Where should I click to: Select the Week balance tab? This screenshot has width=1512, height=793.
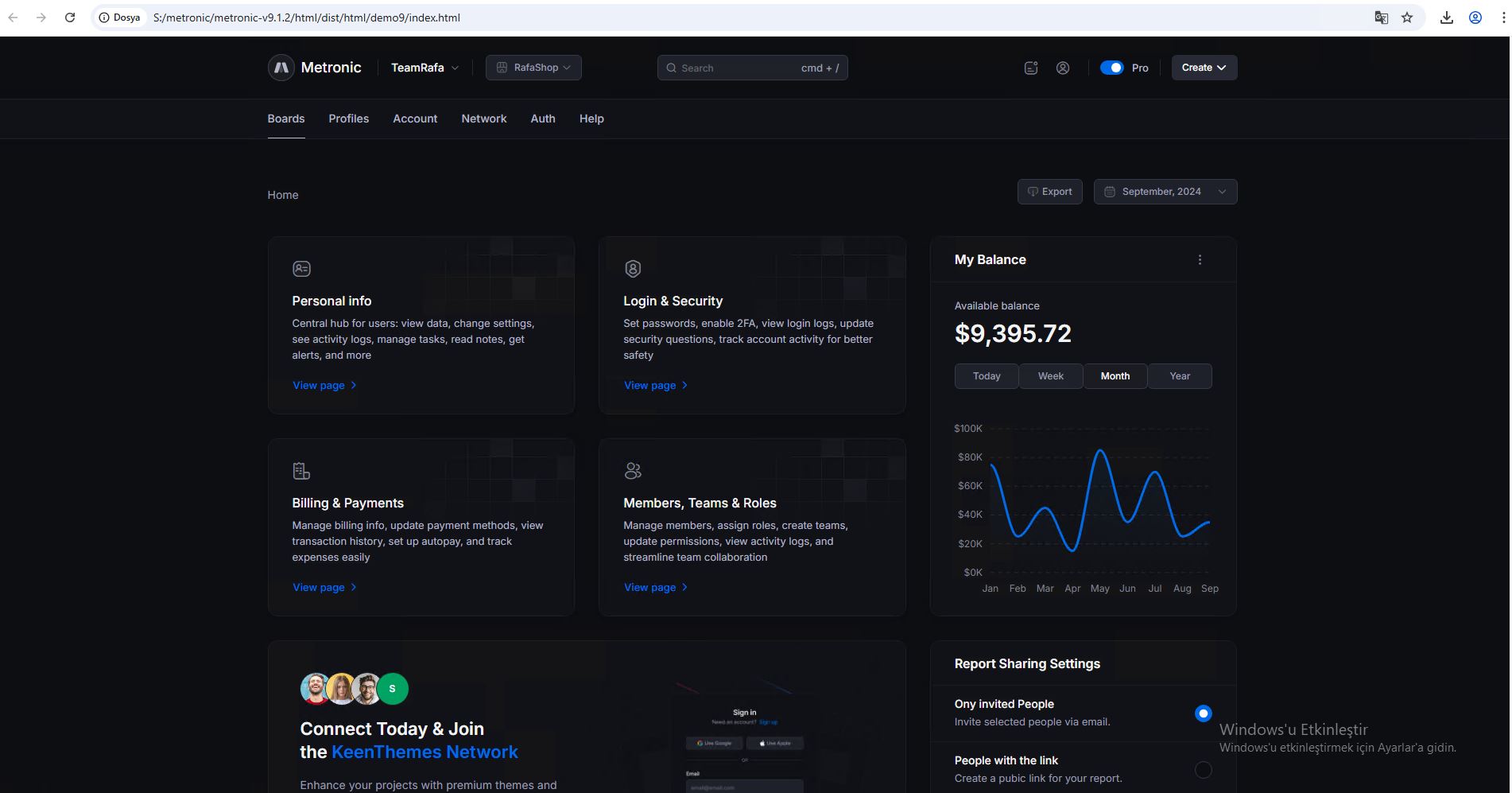(x=1050, y=376)
